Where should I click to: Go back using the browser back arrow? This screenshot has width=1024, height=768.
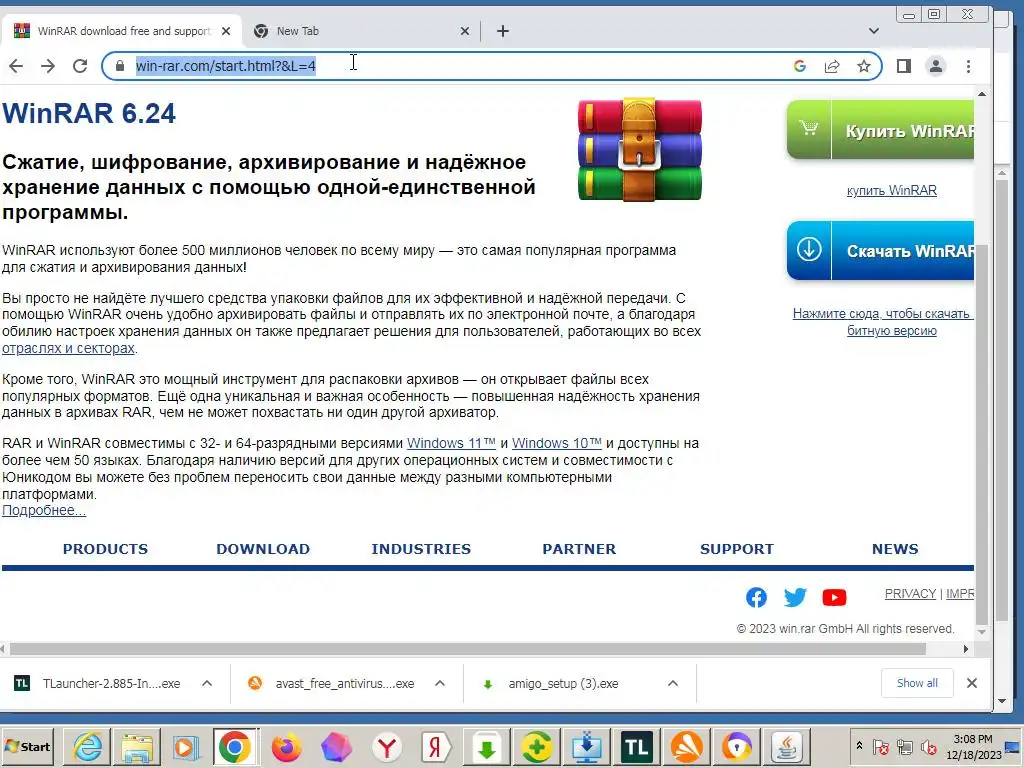click(x=16, y=66)
